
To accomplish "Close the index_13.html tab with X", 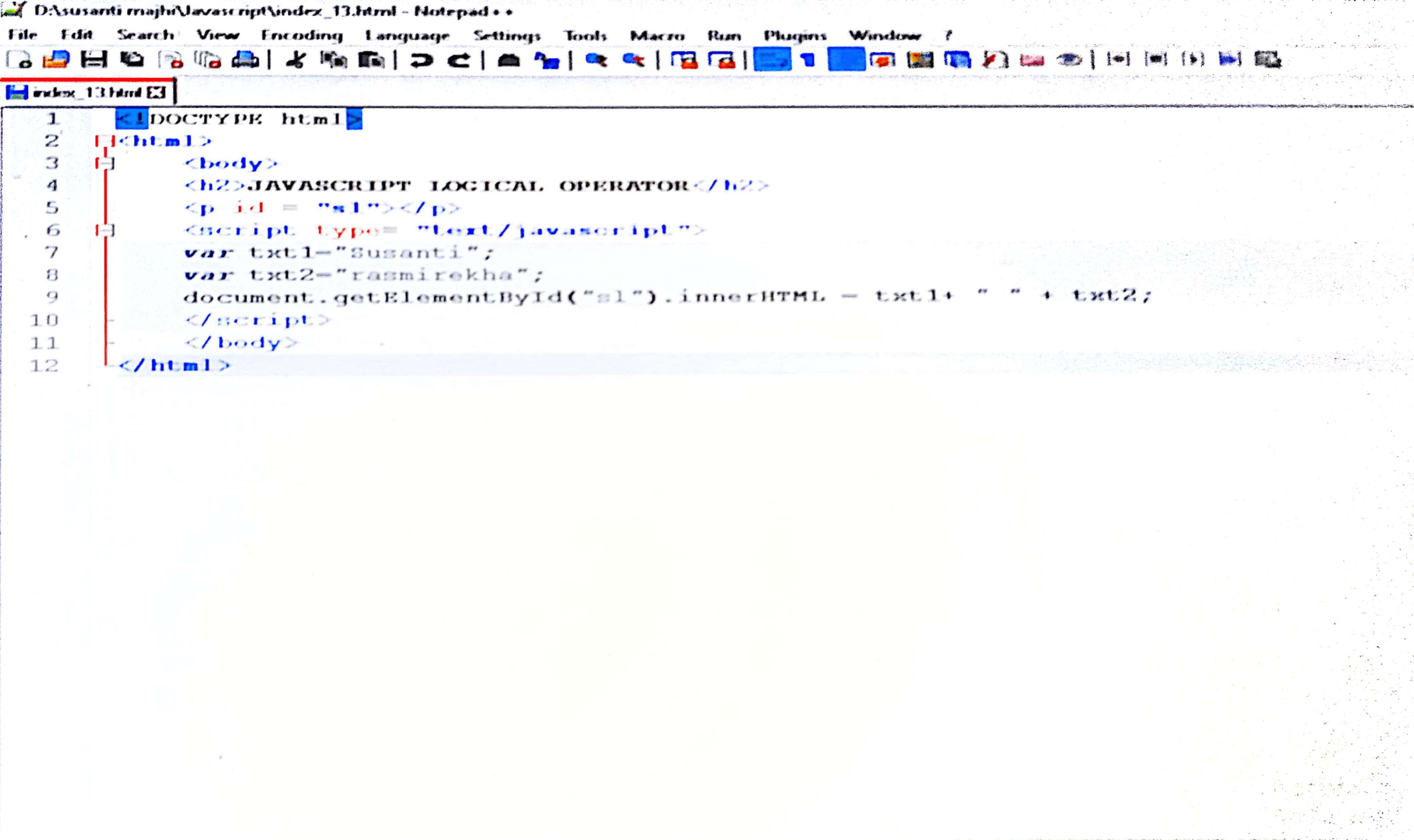I will pos(156,92).
